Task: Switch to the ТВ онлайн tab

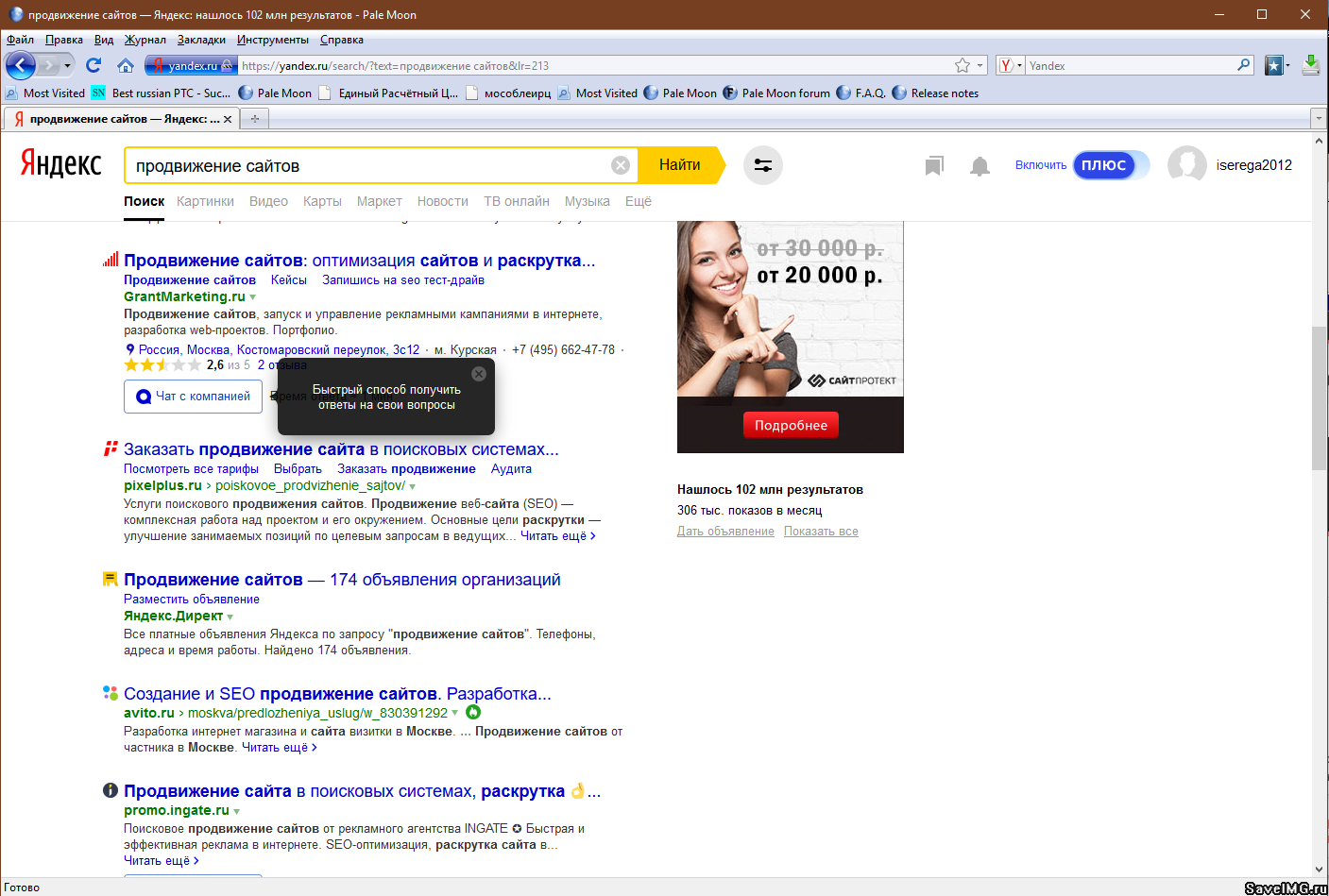Action: (x=517, y=201)
